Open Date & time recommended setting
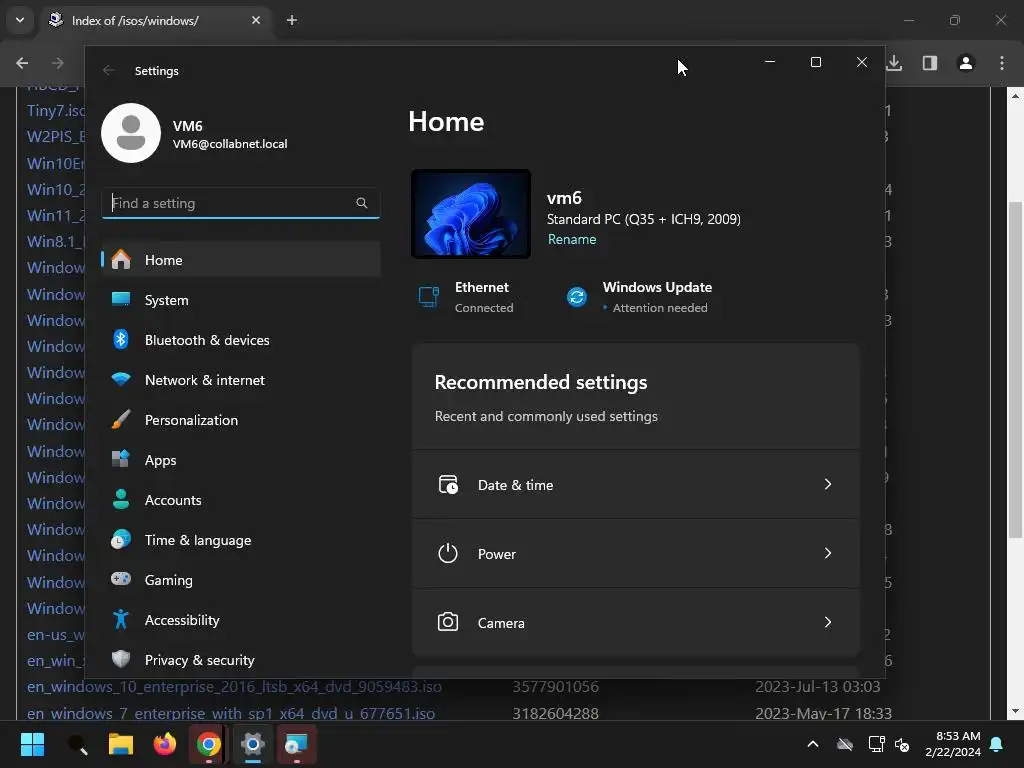This screenshot has width=1024, height=768. [635, 485]
